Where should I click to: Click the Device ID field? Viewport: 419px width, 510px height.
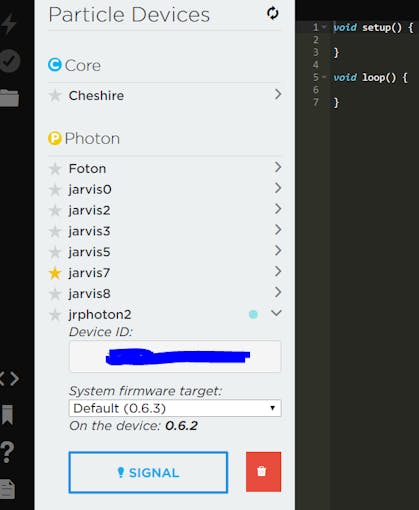pyautogui.click(x=175, y=356)
